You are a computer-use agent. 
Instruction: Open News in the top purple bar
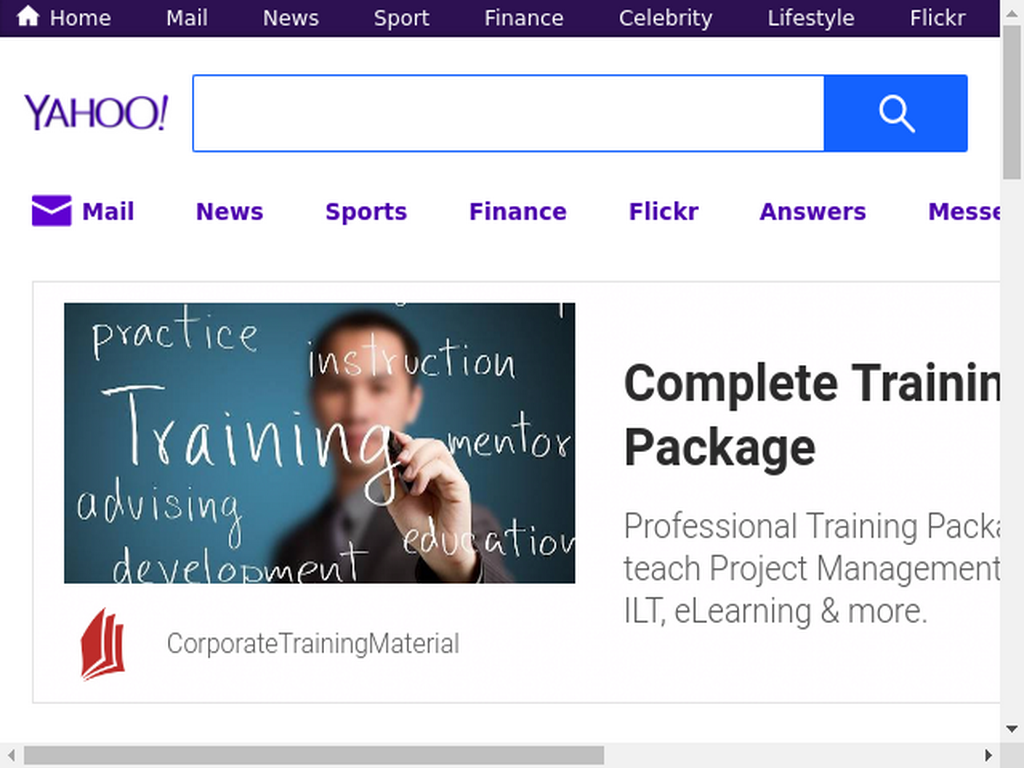pyautogui.click(x=291, y=18)
